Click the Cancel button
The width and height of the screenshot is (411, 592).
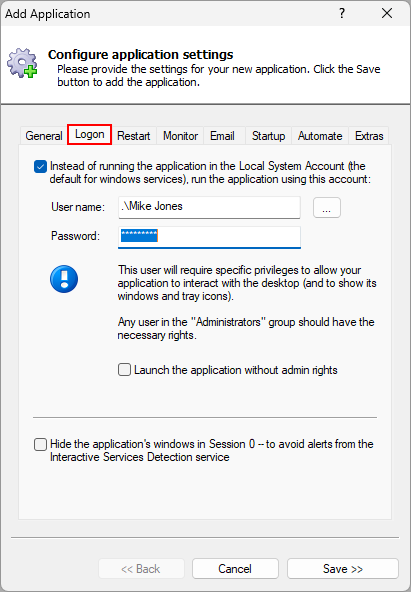pos(235,569)
